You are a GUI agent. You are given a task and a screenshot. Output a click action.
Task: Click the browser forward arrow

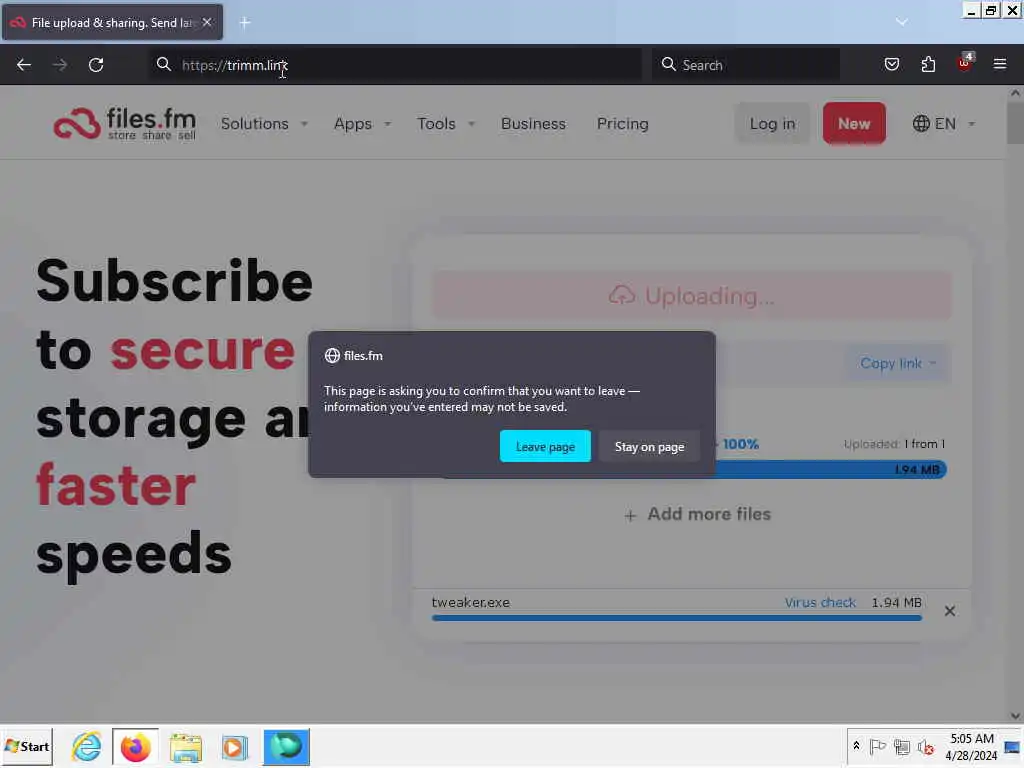pyautogui.click(x=59, y=65)
